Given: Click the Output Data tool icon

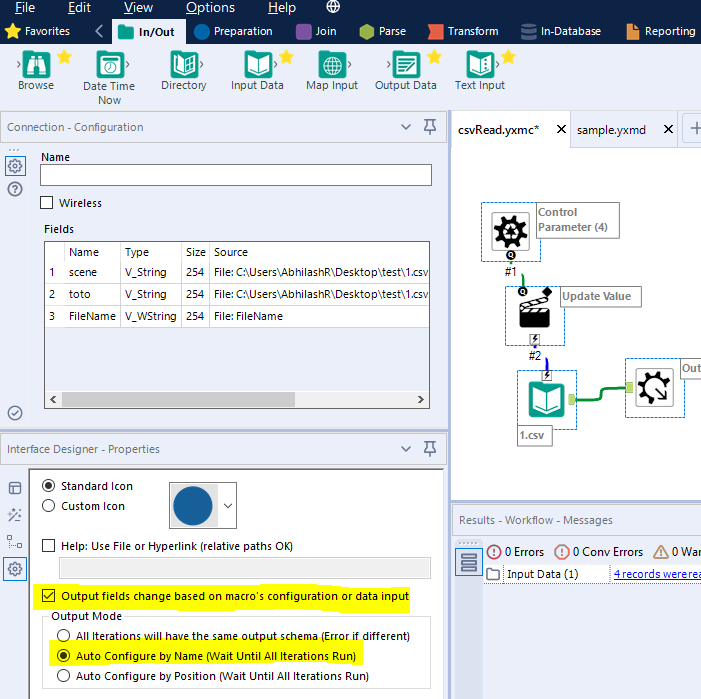Looking at the screenshot, I should pyautogui.click(x=405, y=65).
